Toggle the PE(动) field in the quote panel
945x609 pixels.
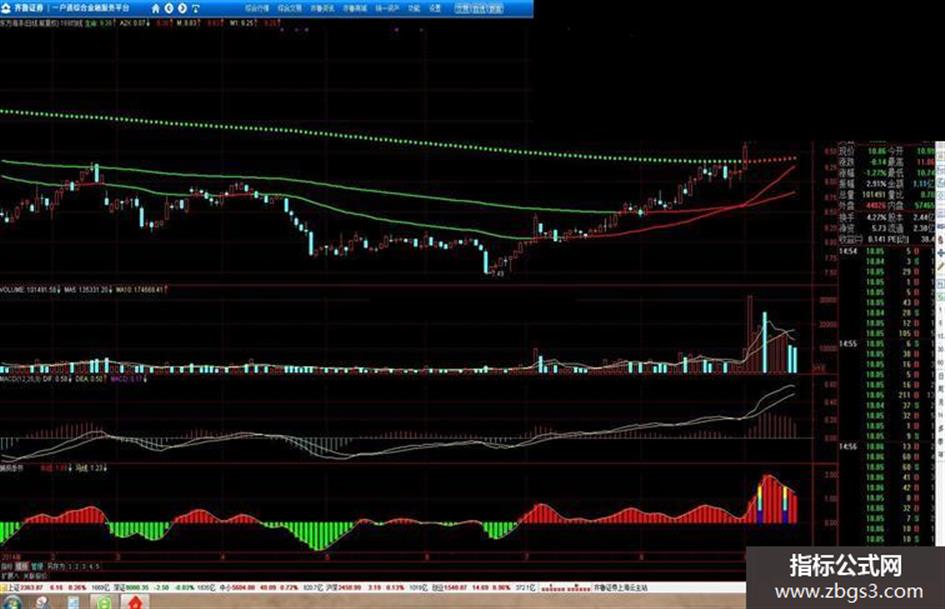(900, 239)
